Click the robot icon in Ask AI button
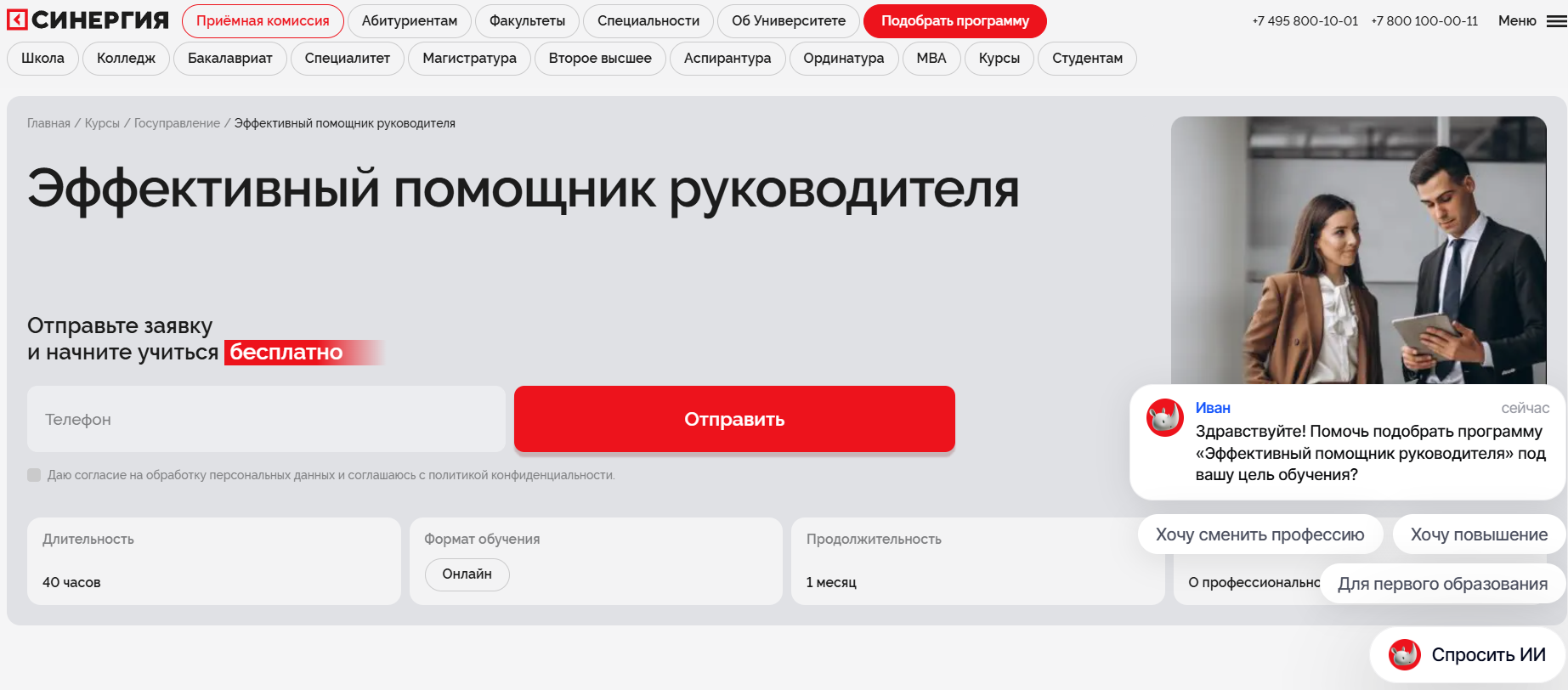The height and width of the screenshot is (690, 1568). click(1404, 654)
